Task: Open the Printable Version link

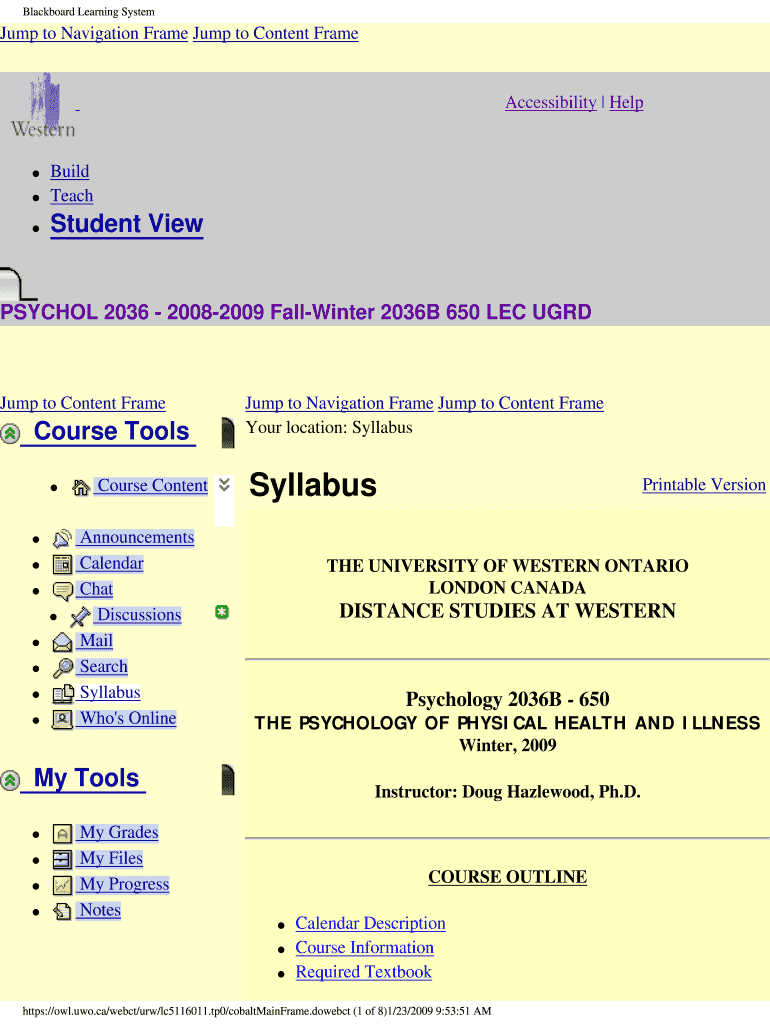Action: (x=703, y=485)
